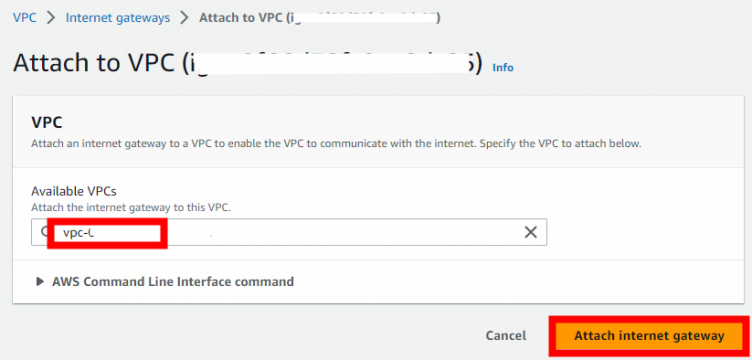The width and height of the screenshot is (752, 360).
Task: Click the internet gateway description paragraph
Action: pos(336,143)
